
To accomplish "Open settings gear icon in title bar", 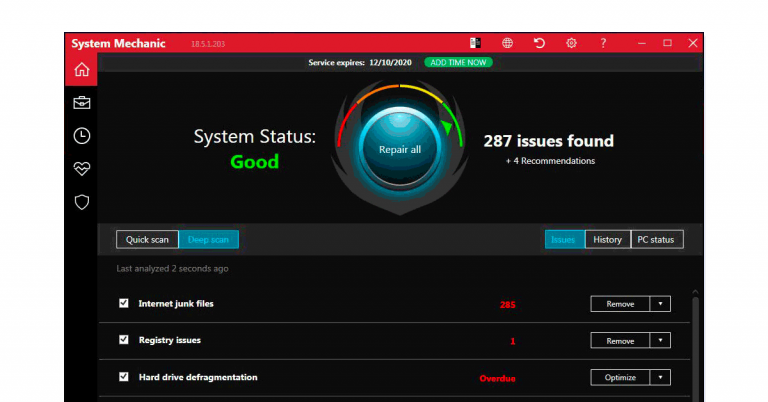I will (x=571, y=43).
